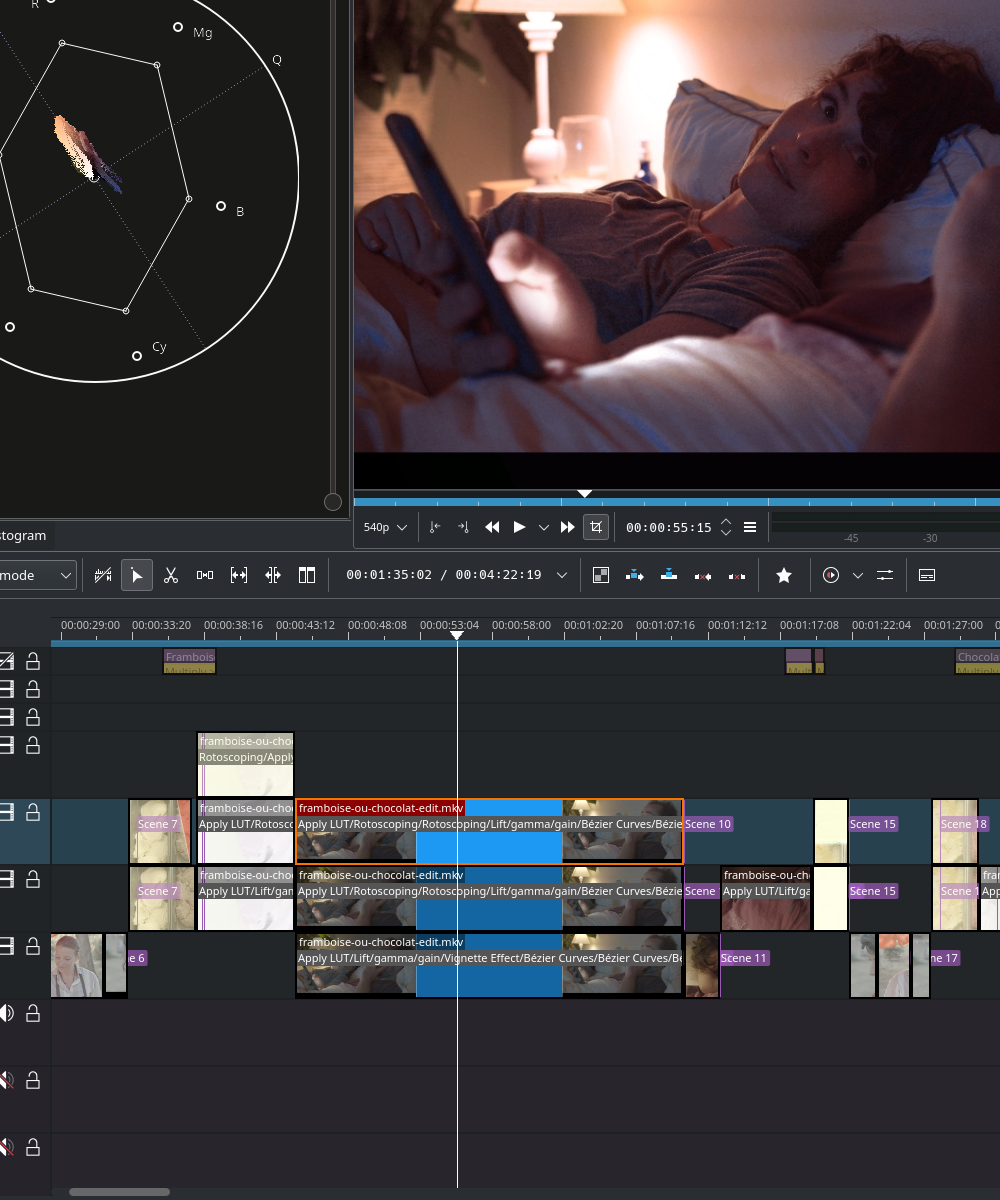Click the subtitle tool icon in toolbar
The height and width of the screenshot is (1200, 1000).
coord(927,575)
